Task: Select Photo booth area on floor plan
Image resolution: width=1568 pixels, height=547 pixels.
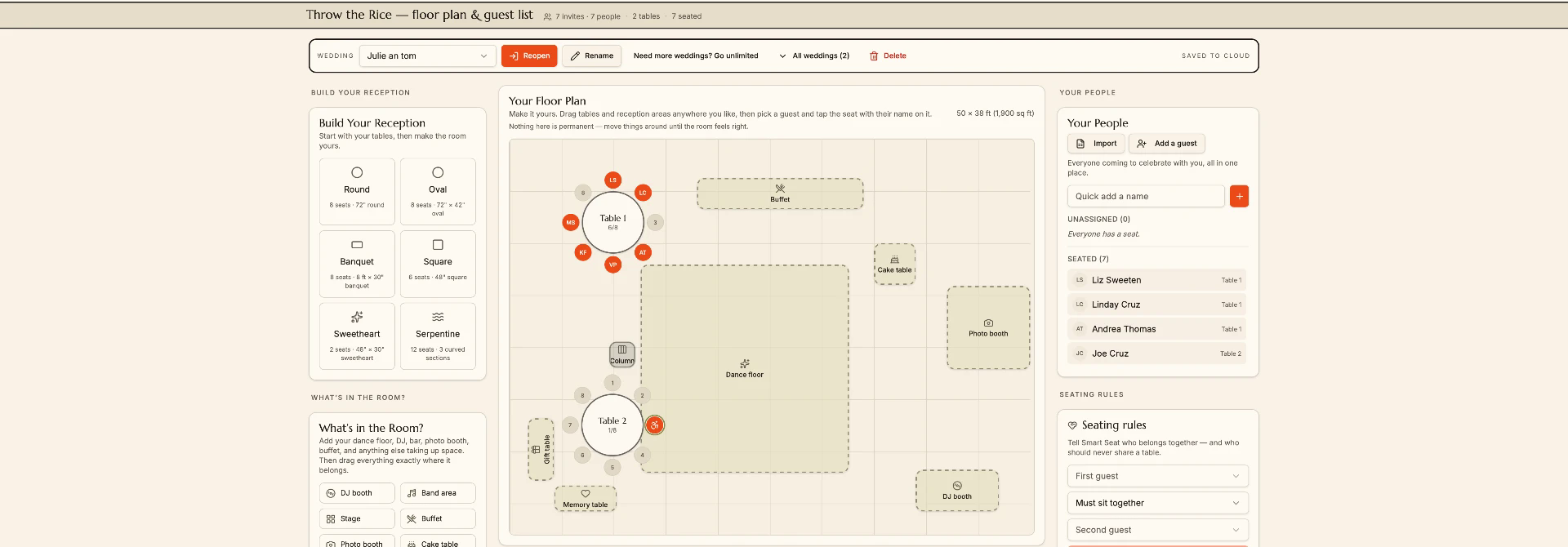Action: coord(988,327)
